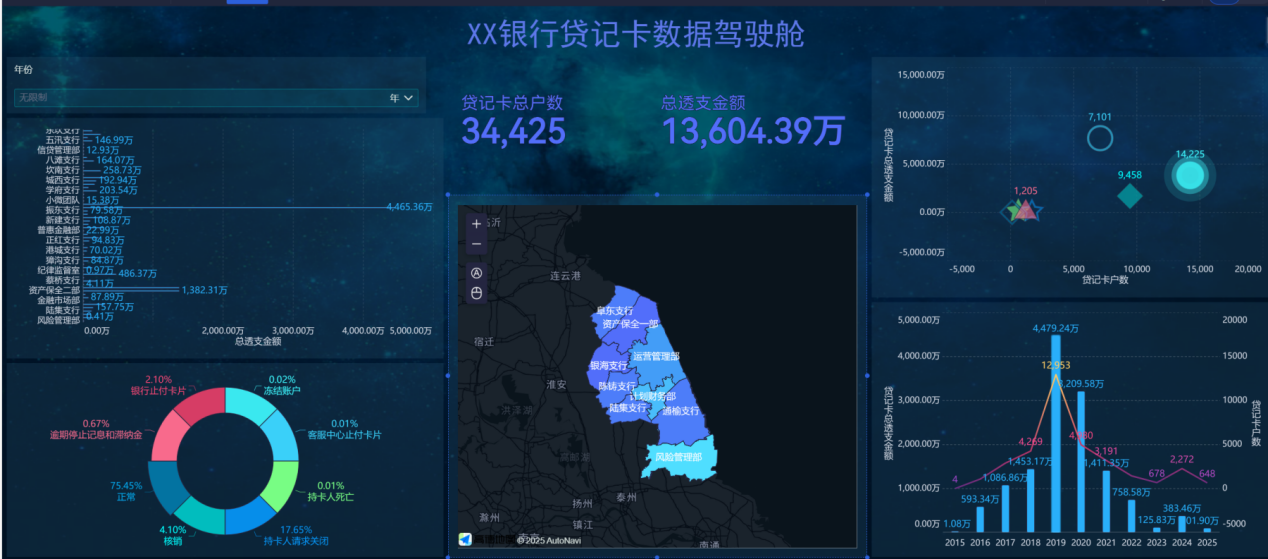1268x559 pixels.
Task: Select the teal diamond marker labeled 9,458
Action: pyautogui.click(x=1129, y=196)
